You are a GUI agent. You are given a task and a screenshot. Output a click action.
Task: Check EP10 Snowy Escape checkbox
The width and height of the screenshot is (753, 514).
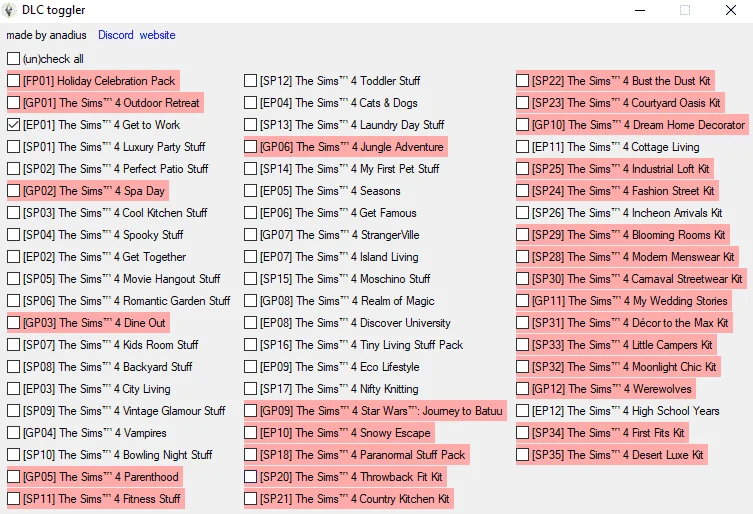click(x=250, y=433)
